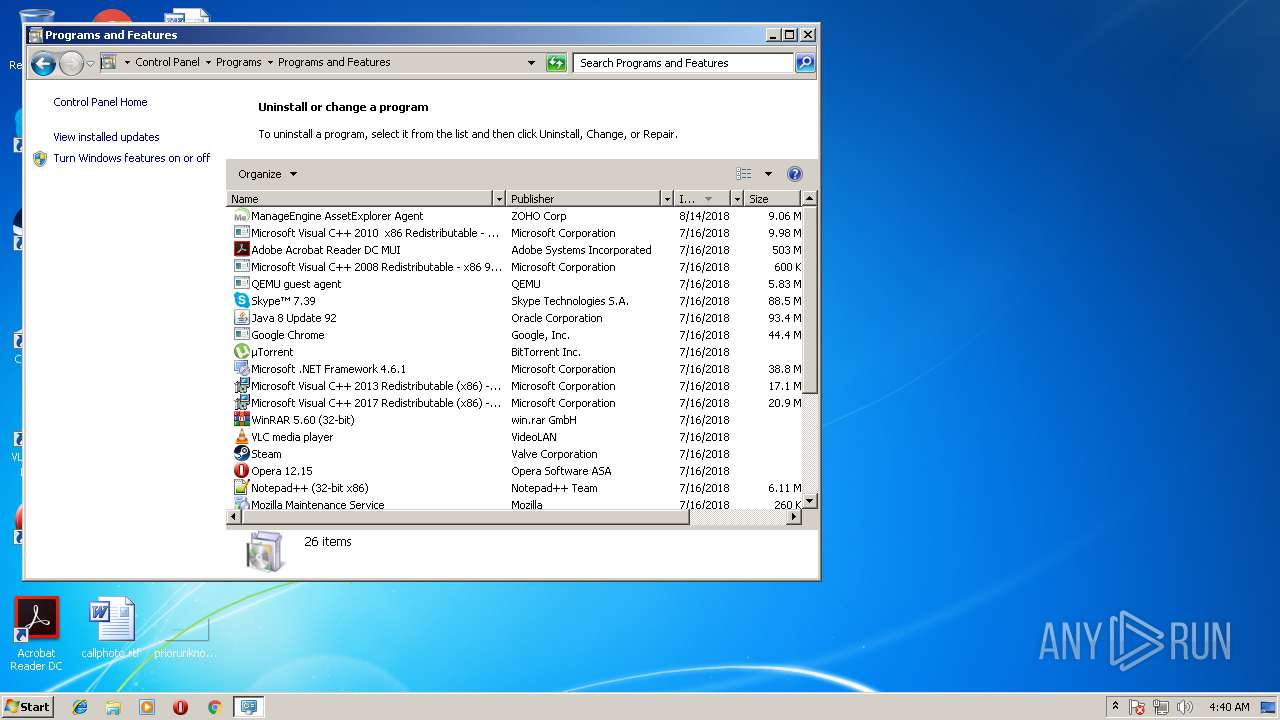Open the Installed On column filter dropdown

coord(737,199)
